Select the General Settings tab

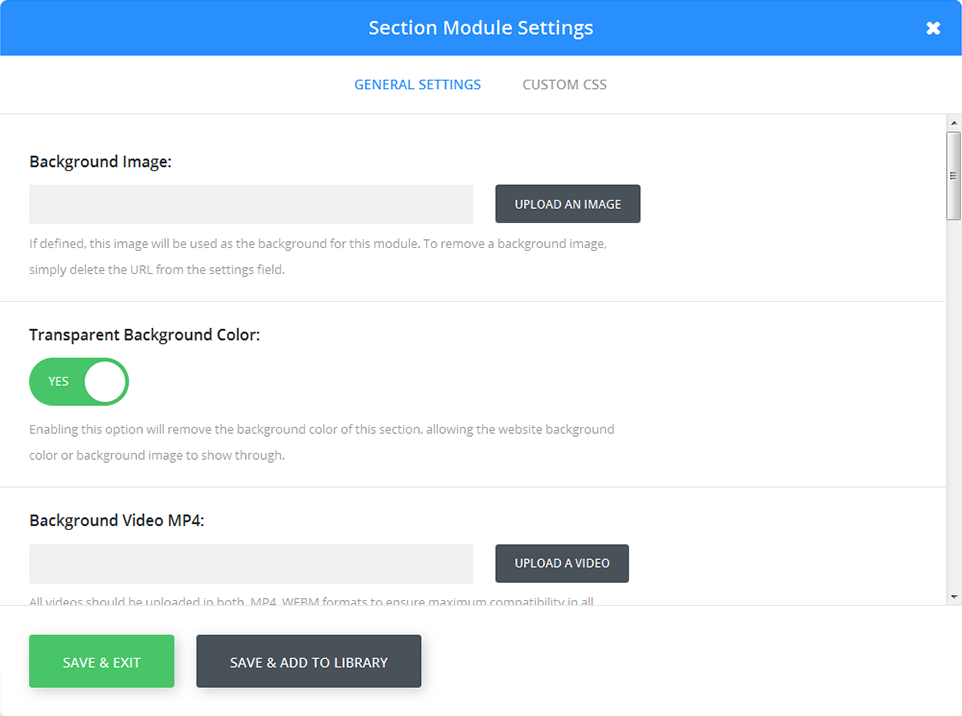click(417, 84)
